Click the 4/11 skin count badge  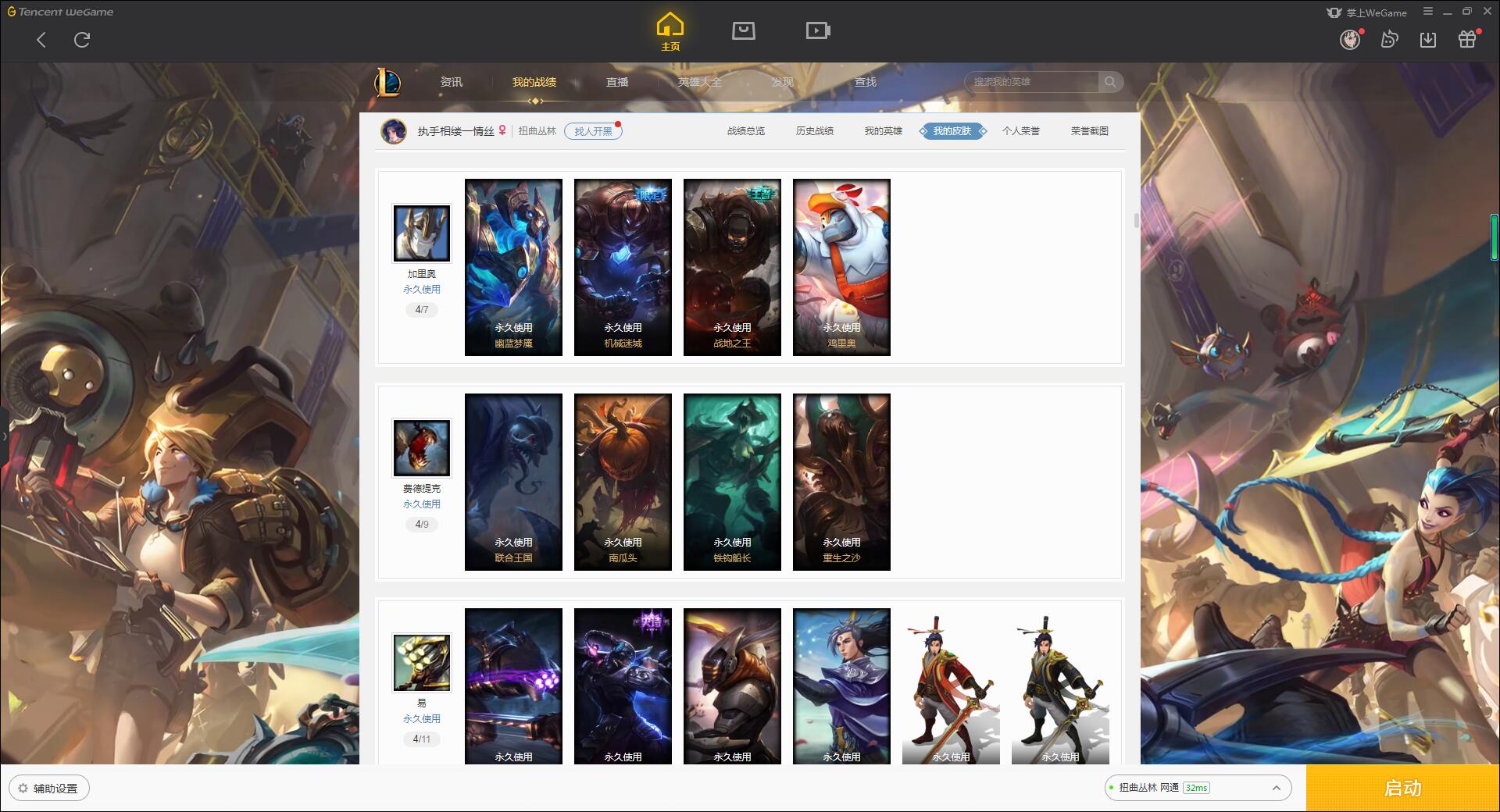(x=422, y=739)
